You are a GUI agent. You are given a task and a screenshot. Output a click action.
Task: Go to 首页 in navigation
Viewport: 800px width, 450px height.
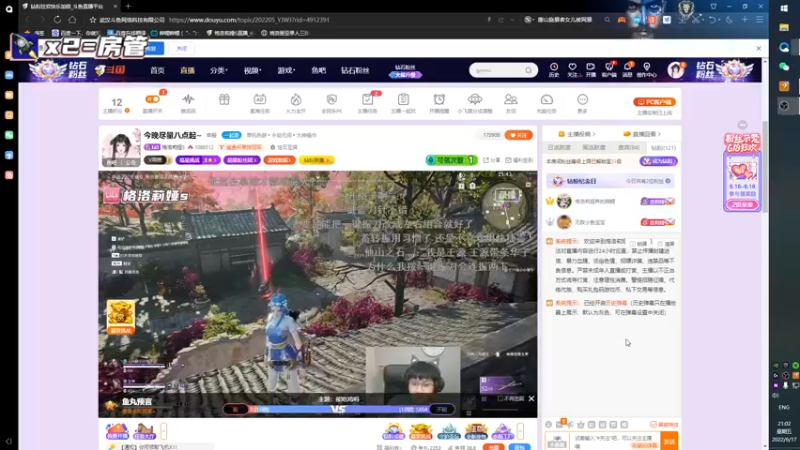click(157, 70)
